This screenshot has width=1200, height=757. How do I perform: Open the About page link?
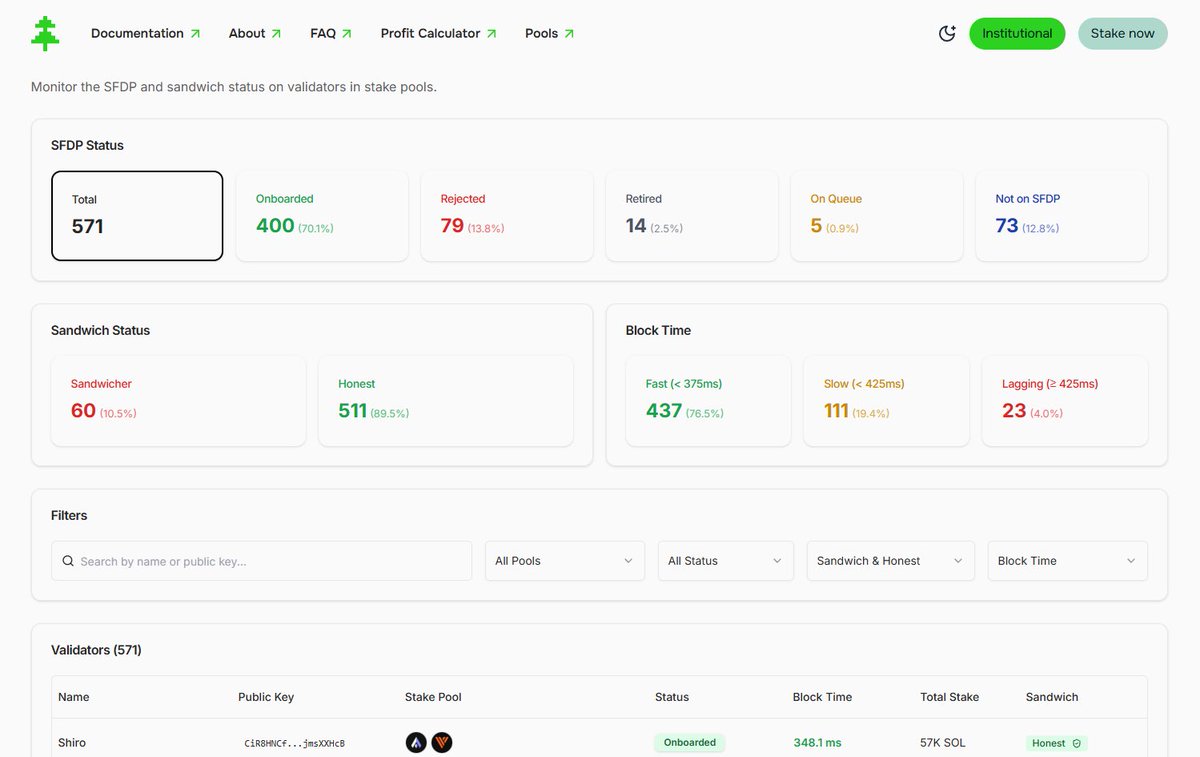coord(255,33)
